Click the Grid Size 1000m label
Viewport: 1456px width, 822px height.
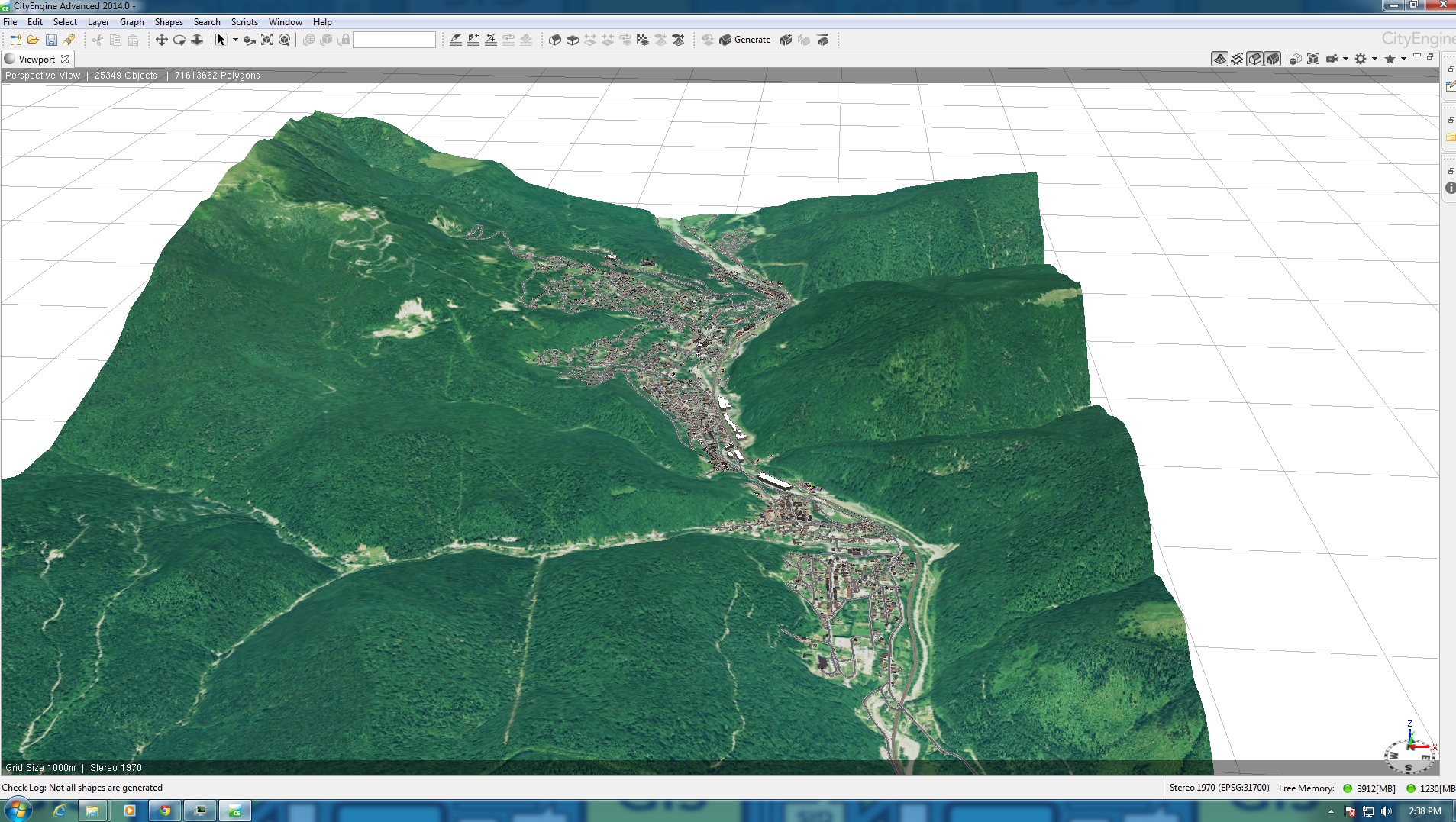click(x=40, y=768)
